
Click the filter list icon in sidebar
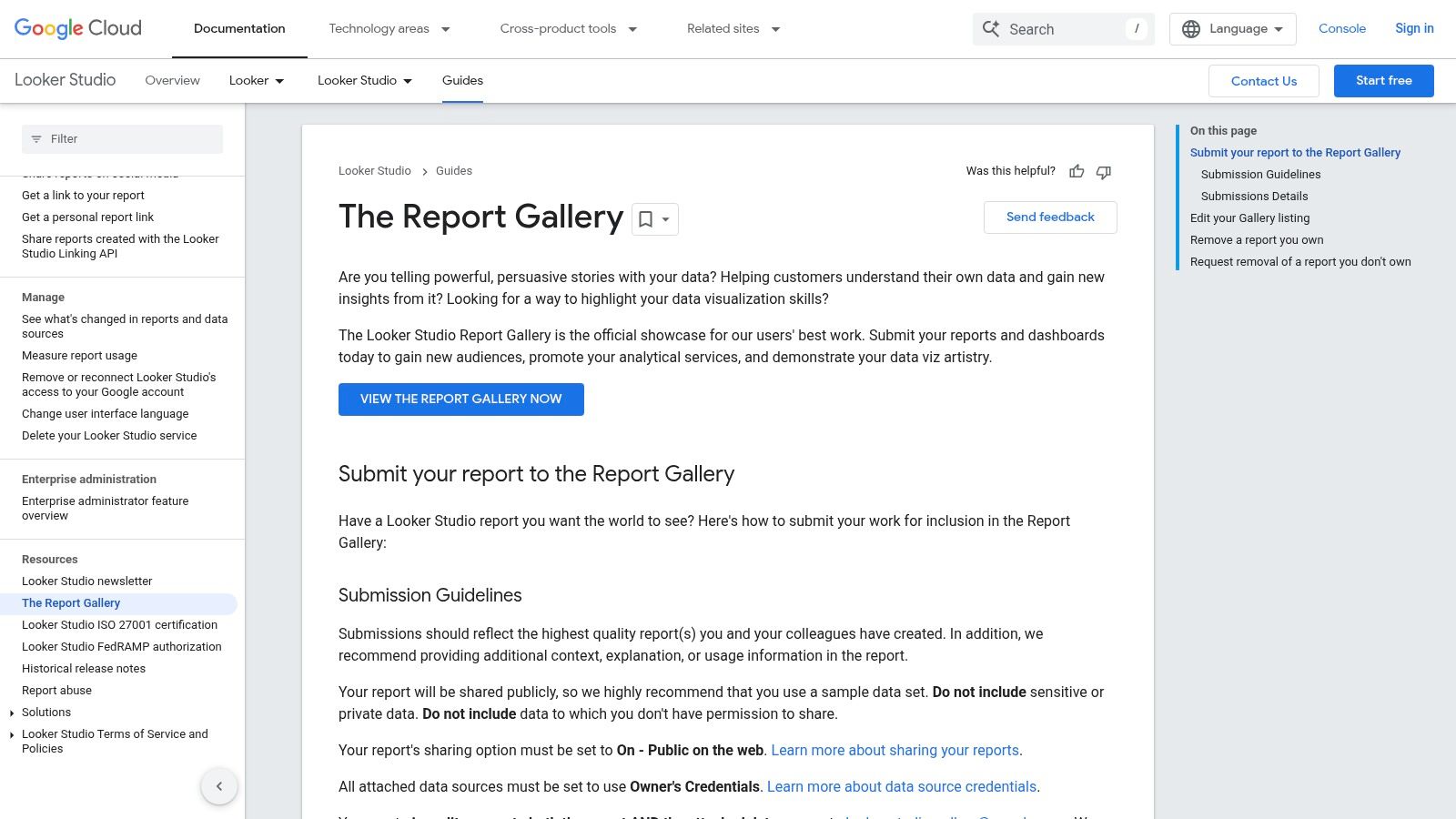(x=36, y=139)
